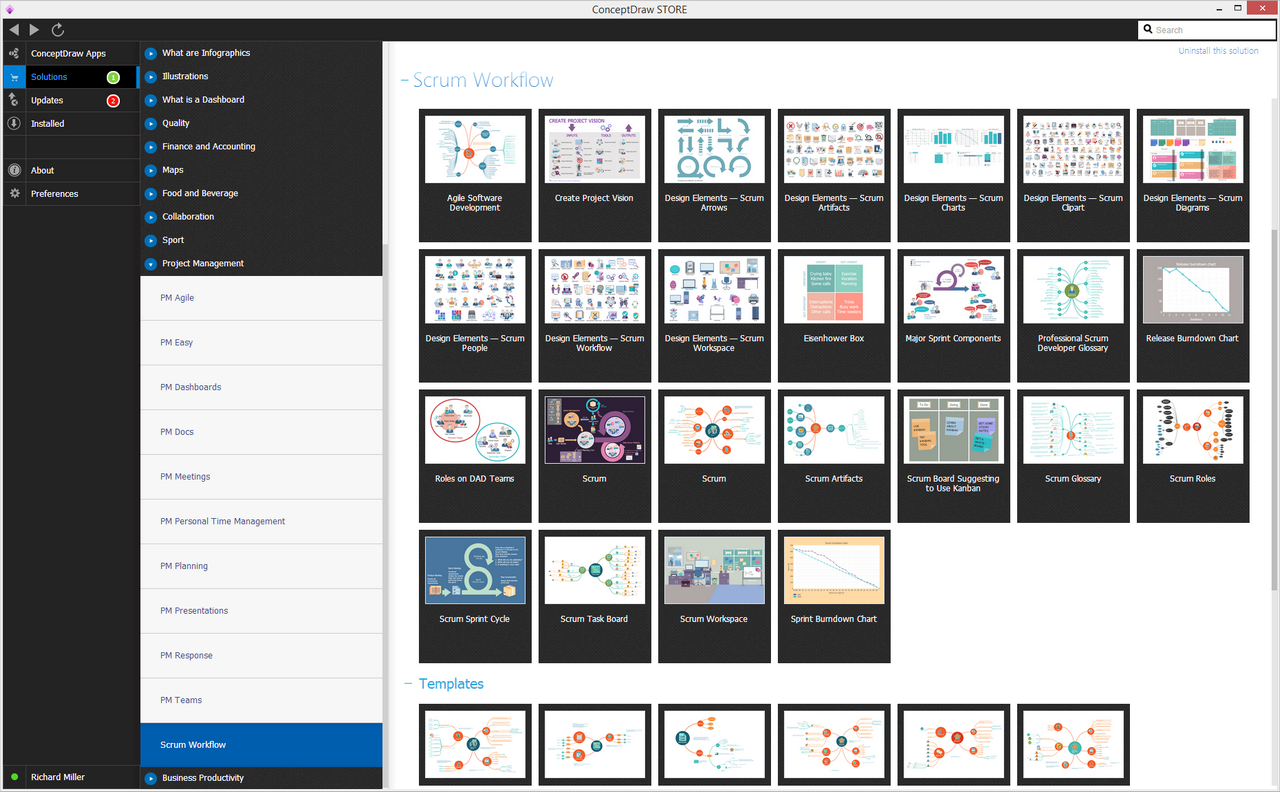The width and height of the screenshot is (1280, 792).
Task: Collapse the Project Management category
Action: coord(151,264)
